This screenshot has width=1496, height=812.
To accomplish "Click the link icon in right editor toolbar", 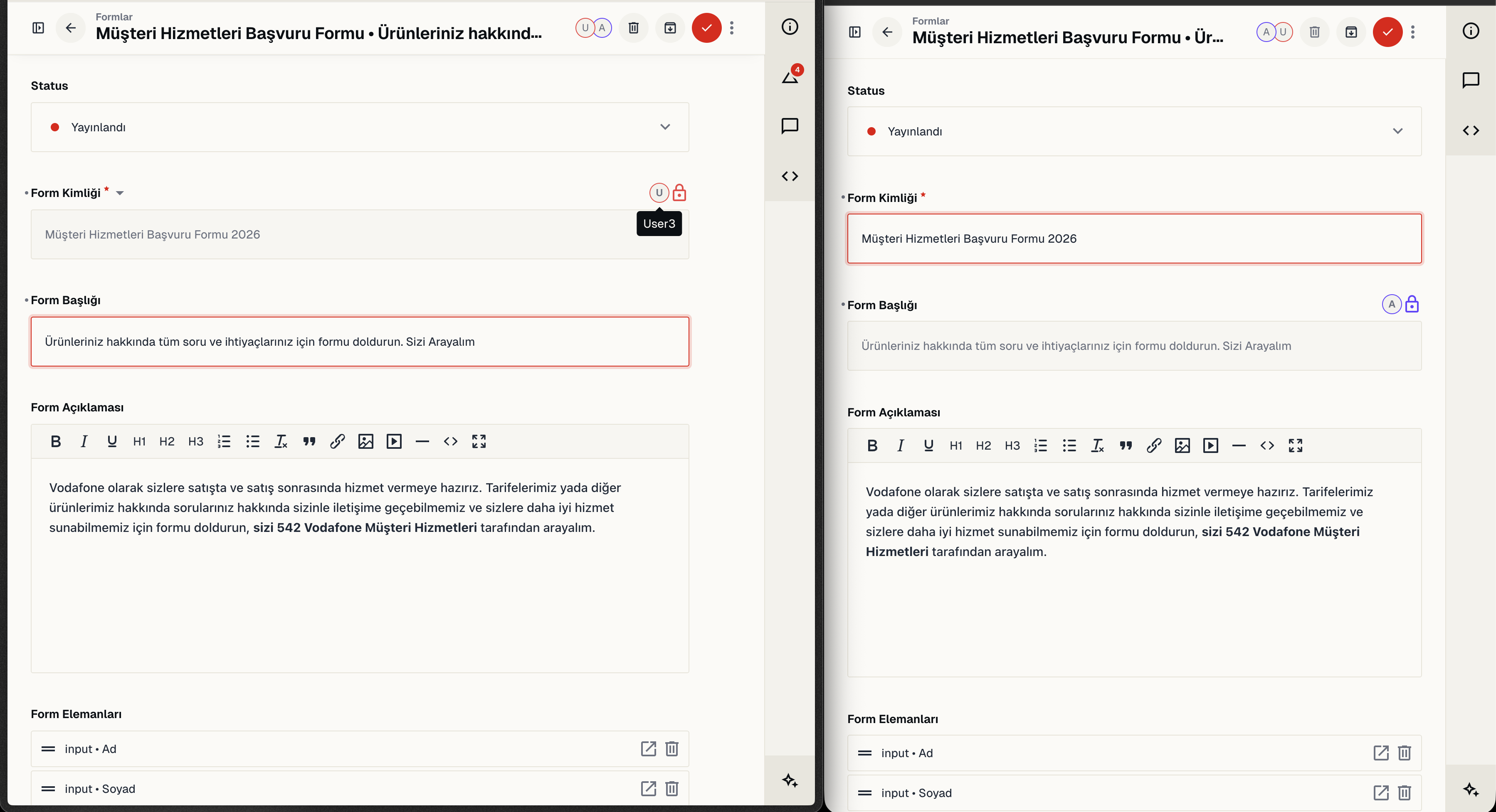I will (x=1153, y=445).
